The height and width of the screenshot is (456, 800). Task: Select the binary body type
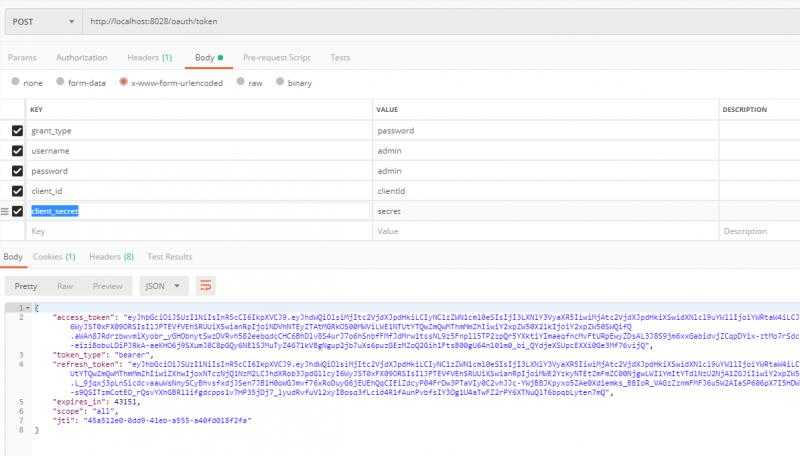coord(280,82)
